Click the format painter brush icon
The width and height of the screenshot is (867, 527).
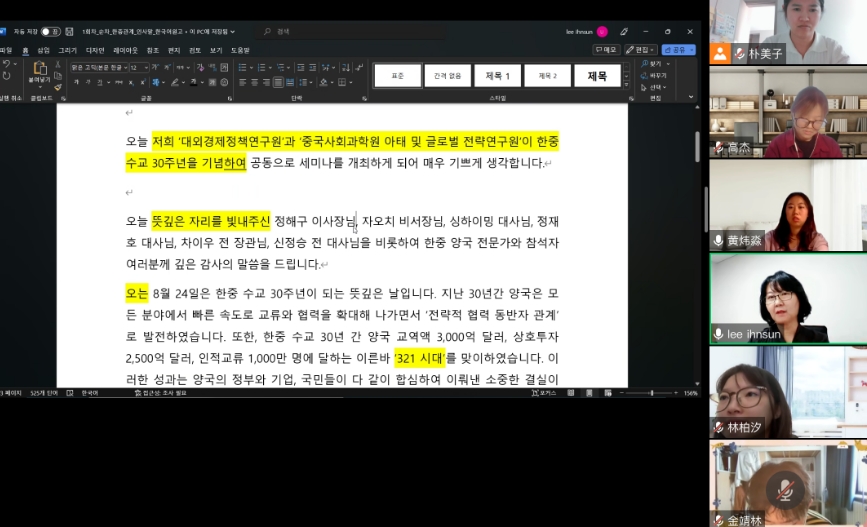click(57, 87)
